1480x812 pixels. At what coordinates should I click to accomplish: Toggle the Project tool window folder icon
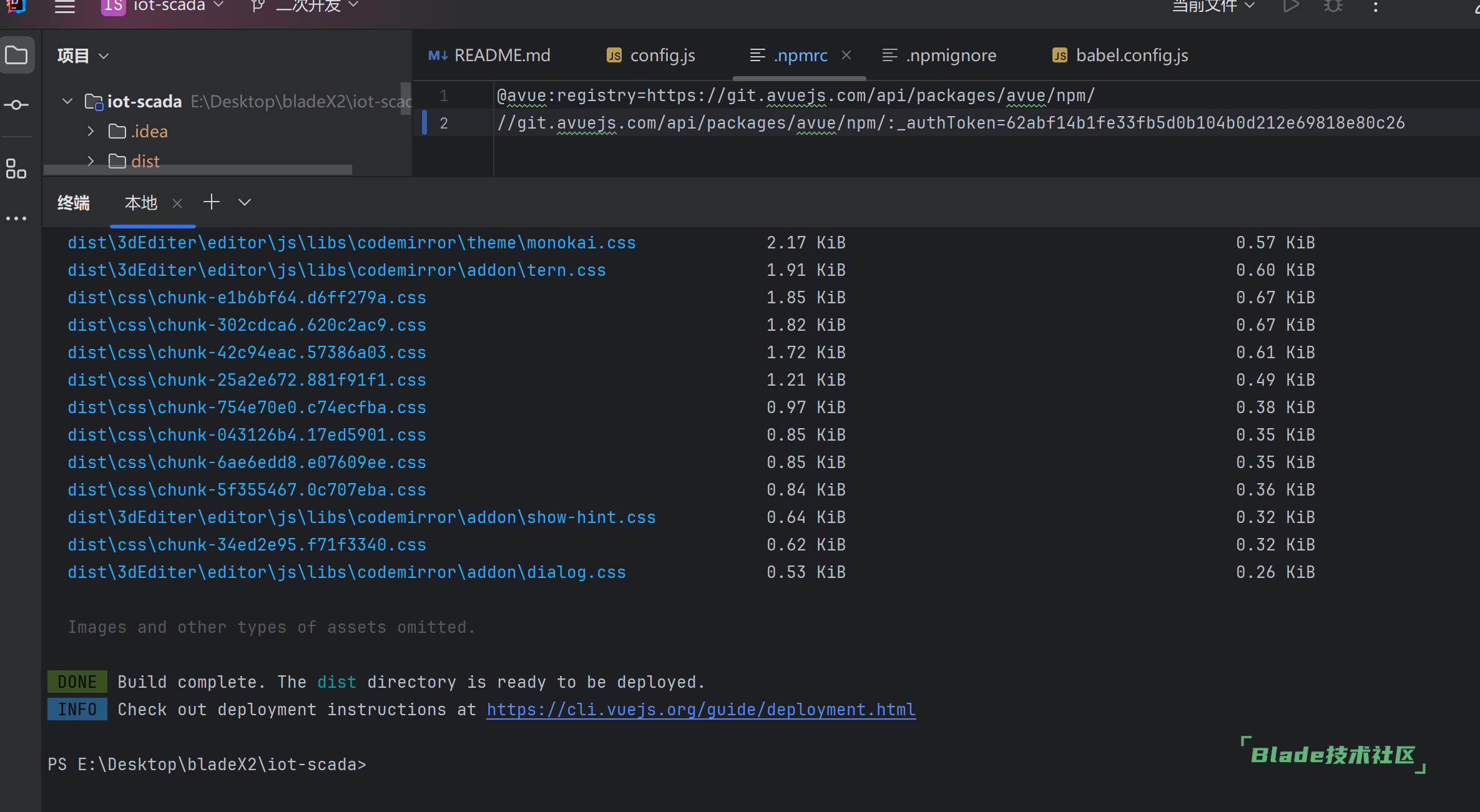click(x=16, y=56)
